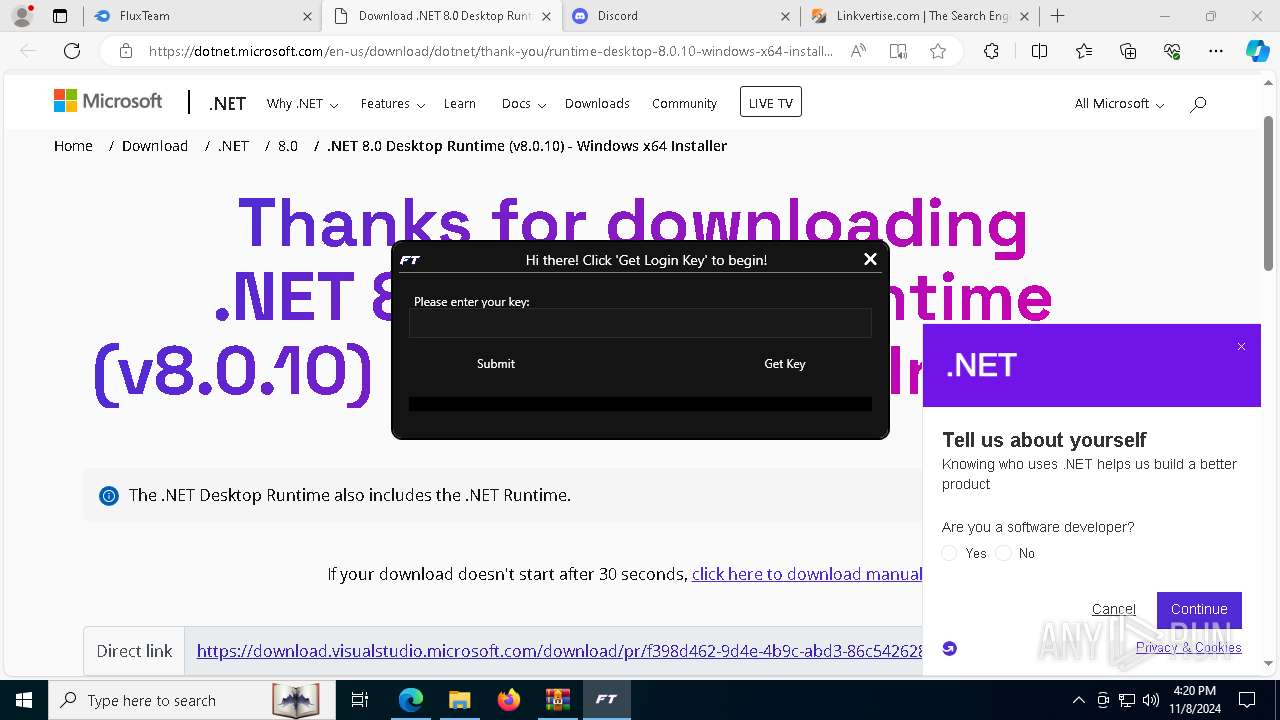Image resolution: width=1280 pixels, height=720 pixels.
Task: Open Task View on taskbar
Action: [360, 700]
